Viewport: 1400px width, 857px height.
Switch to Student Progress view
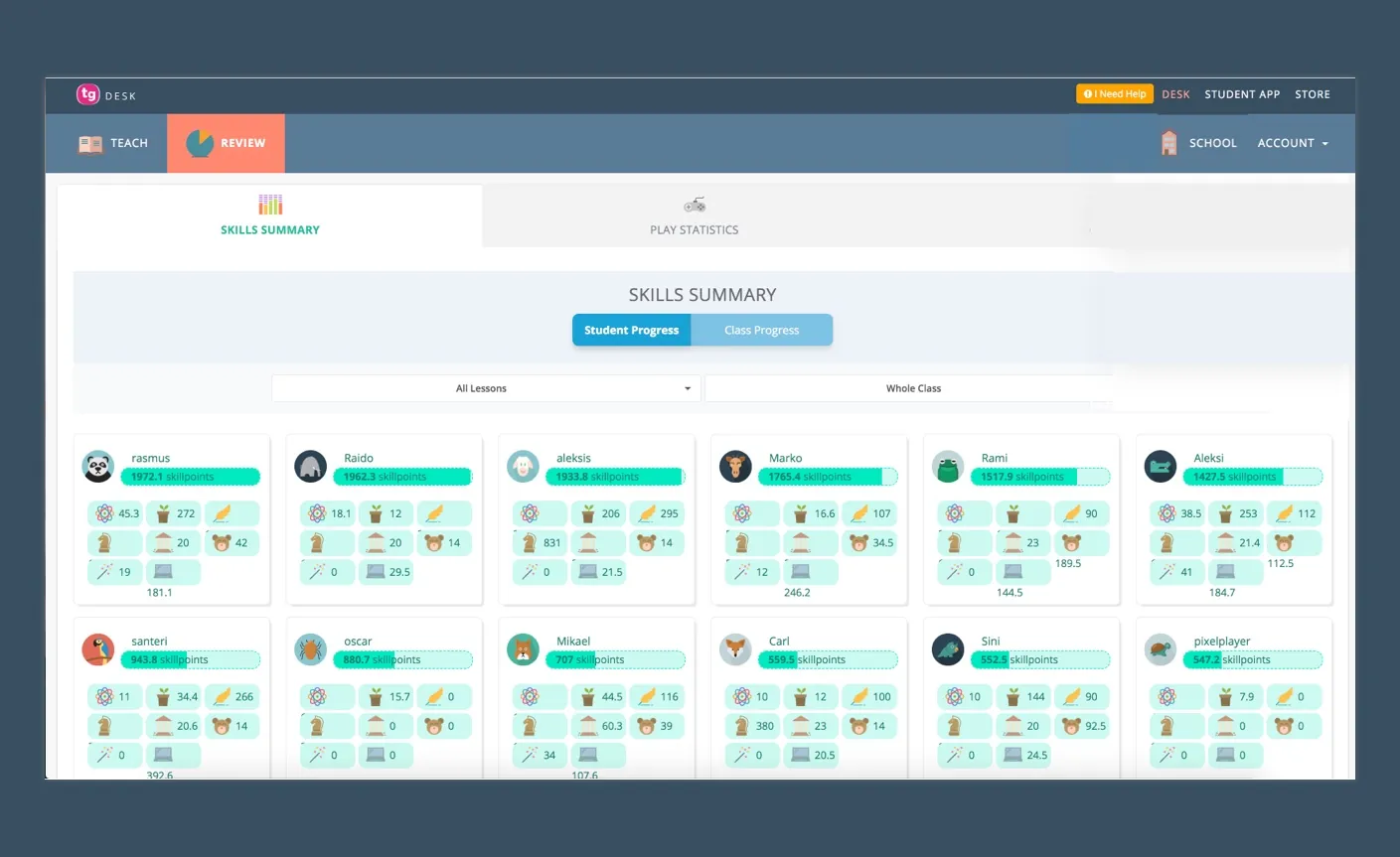point(632,331)
